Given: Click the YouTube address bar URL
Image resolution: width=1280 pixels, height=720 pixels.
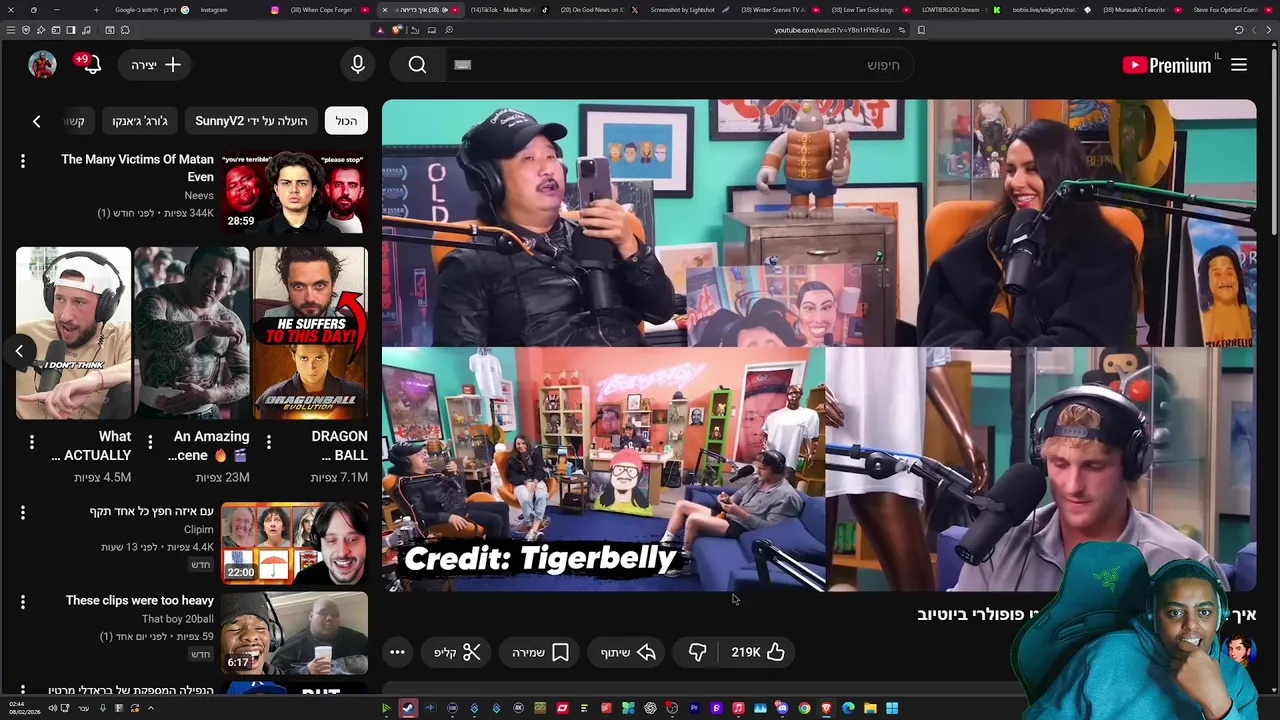Looking at the screenshot, I should click(832, 30).
